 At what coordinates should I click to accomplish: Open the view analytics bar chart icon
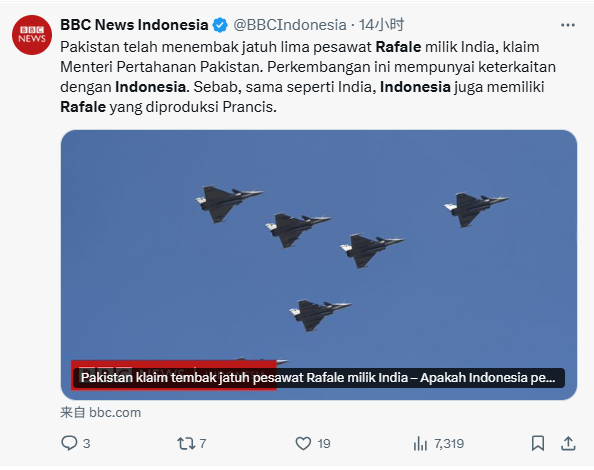(420, 443)
